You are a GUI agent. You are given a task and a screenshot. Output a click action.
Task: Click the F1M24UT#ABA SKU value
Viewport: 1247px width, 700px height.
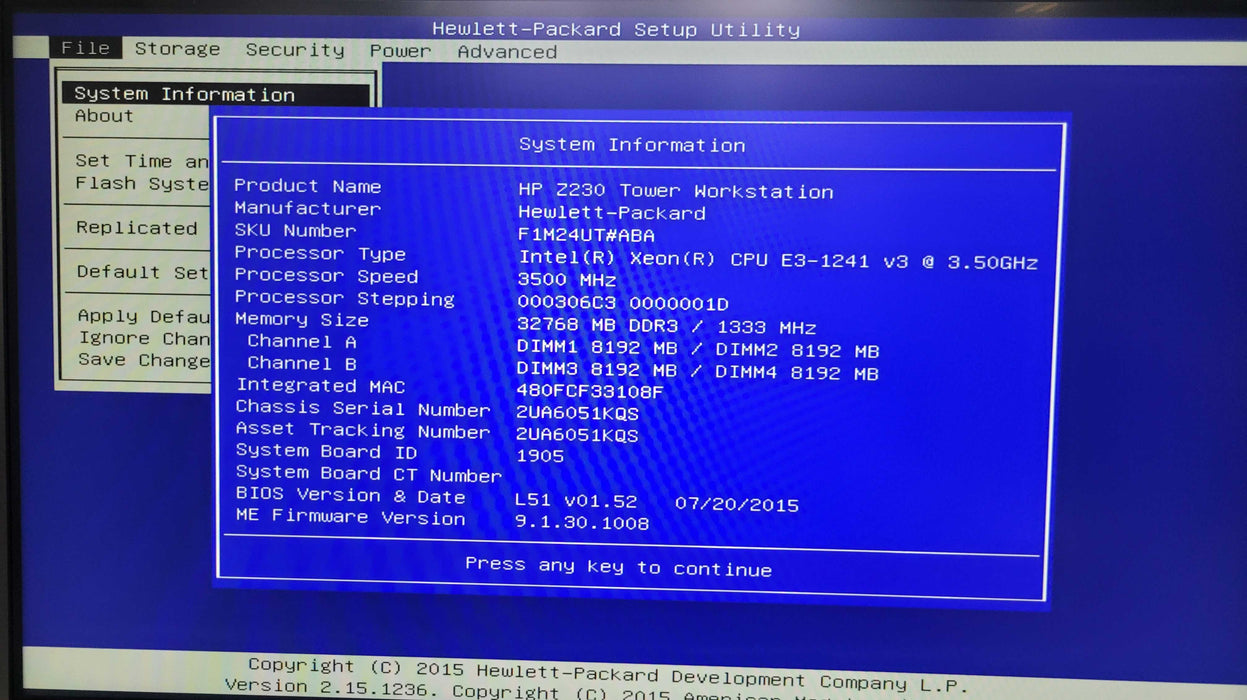(586, 236)
